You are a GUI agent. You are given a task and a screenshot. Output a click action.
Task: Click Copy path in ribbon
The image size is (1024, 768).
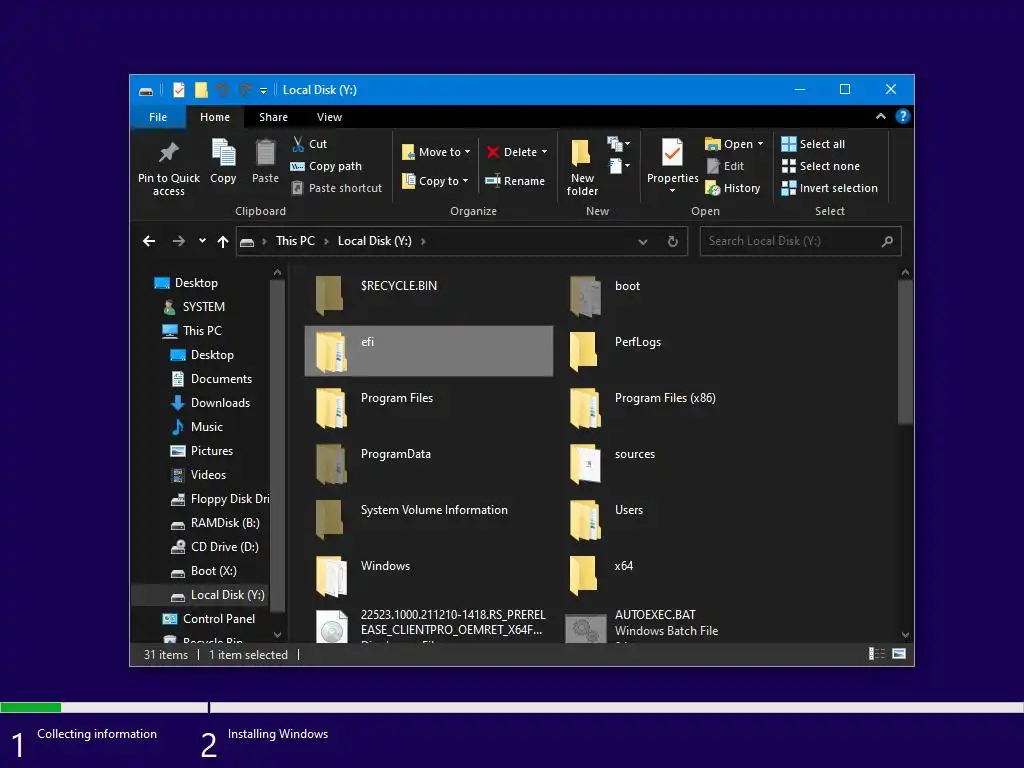pos(327,166)
